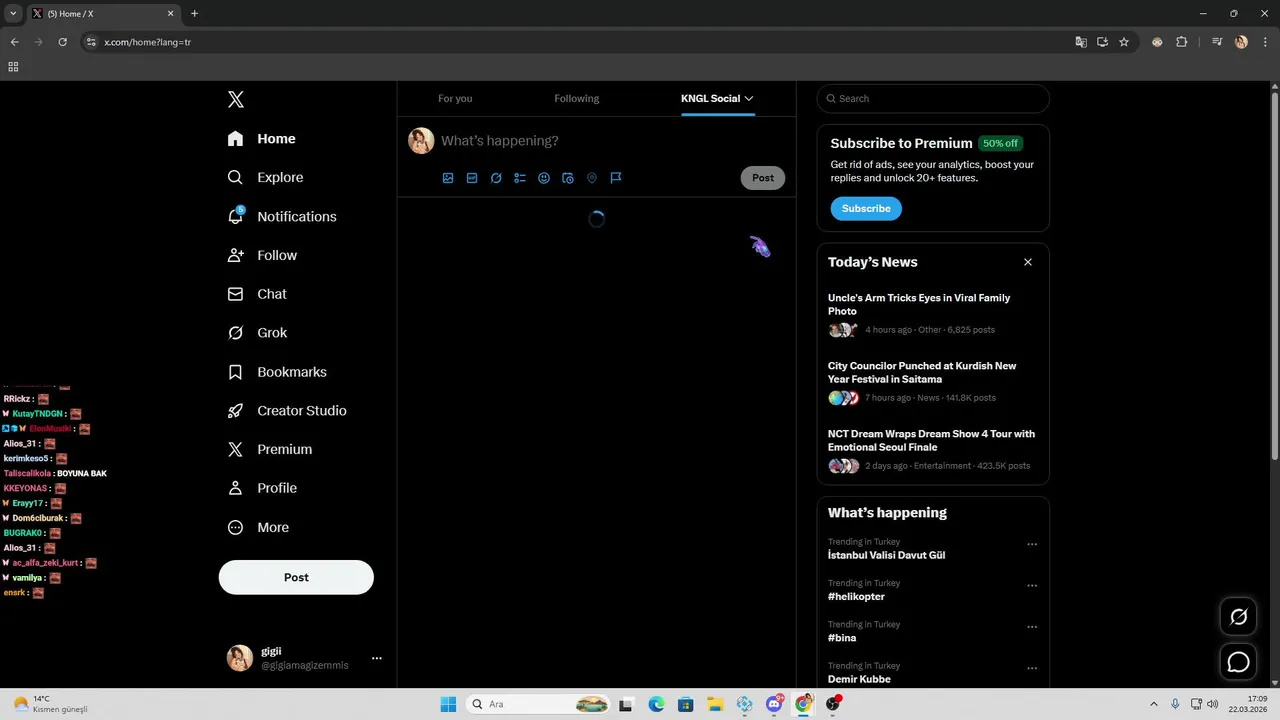Viewport: 1280px width, 720px height.
Task: Open the floating chat messages button
Action: coord(1238,662)
